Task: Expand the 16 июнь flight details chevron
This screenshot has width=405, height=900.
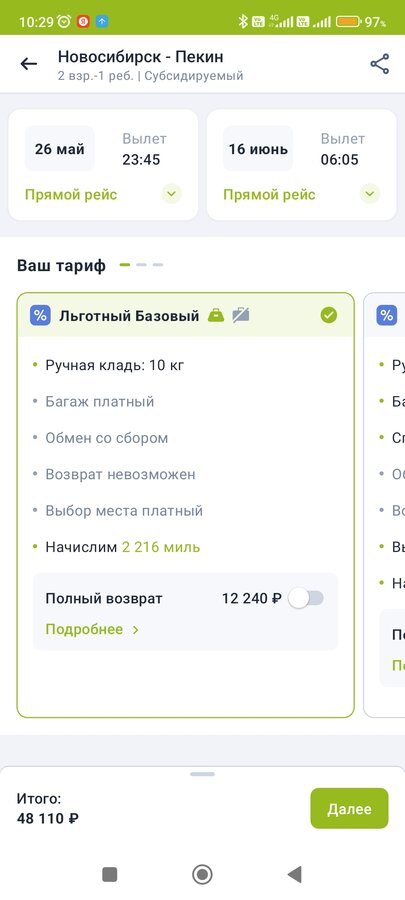Action: tap(369, 195)
